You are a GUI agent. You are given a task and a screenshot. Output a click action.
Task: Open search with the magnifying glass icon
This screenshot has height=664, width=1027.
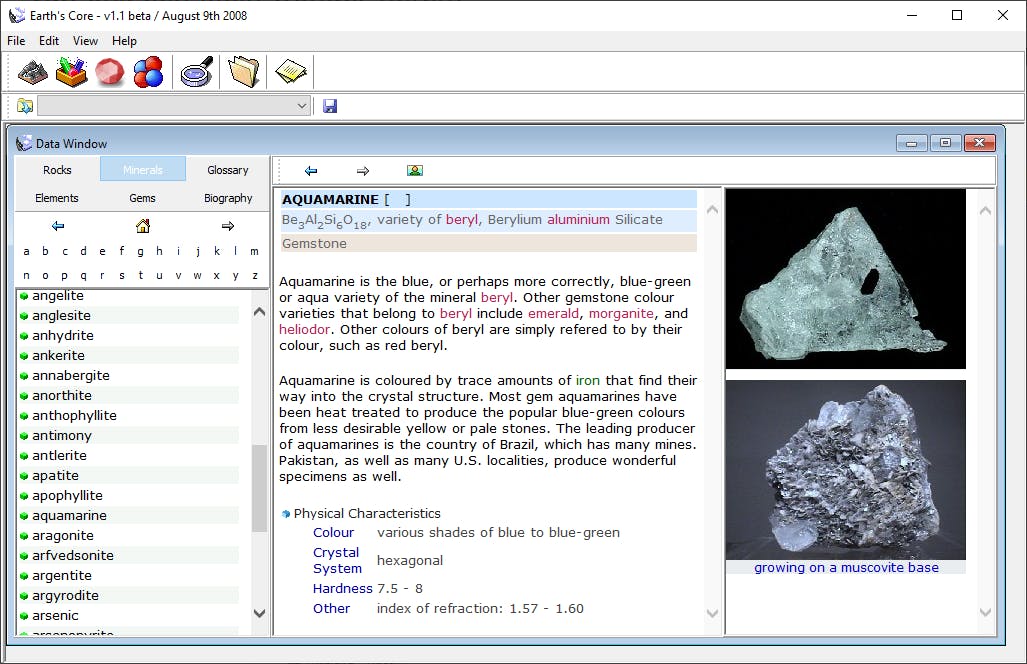pos(196,72)
